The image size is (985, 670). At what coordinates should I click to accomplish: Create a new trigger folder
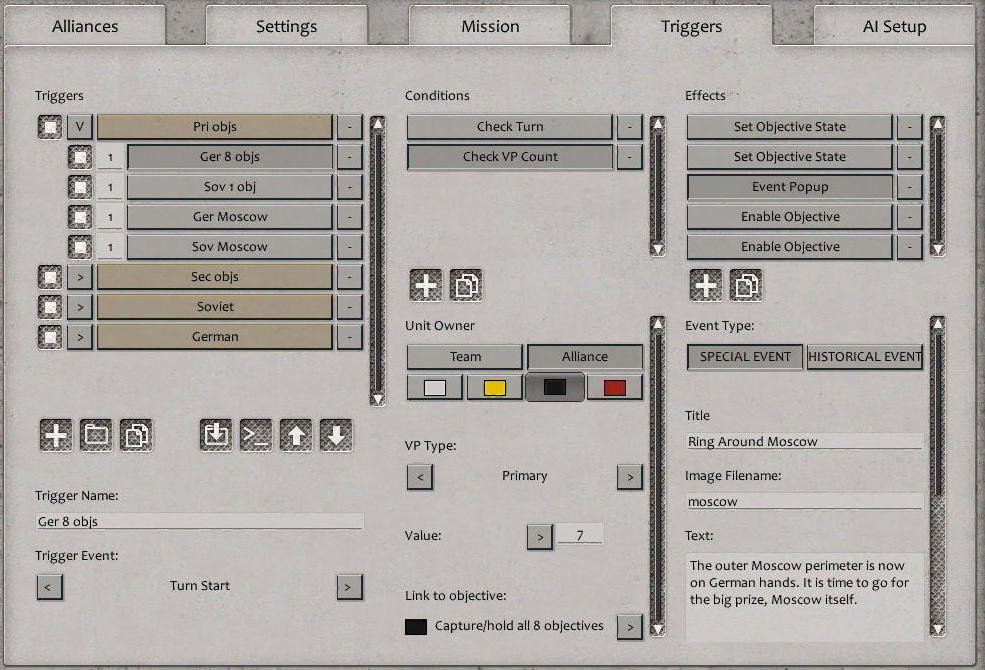click(x=96, y=435)
